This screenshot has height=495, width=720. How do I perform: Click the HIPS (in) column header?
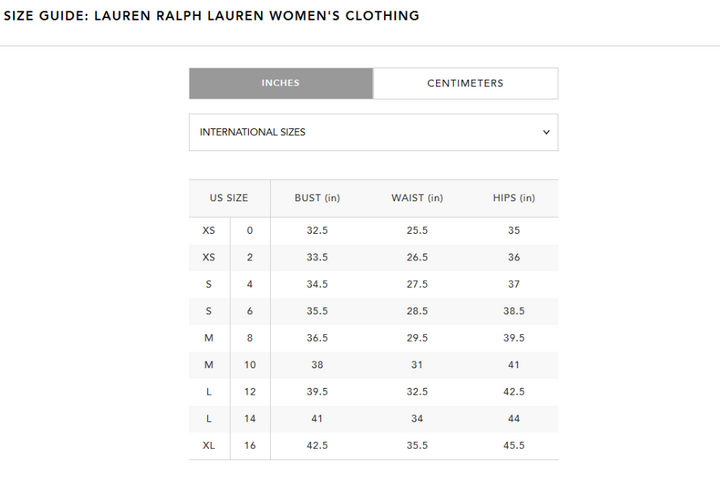514,198
